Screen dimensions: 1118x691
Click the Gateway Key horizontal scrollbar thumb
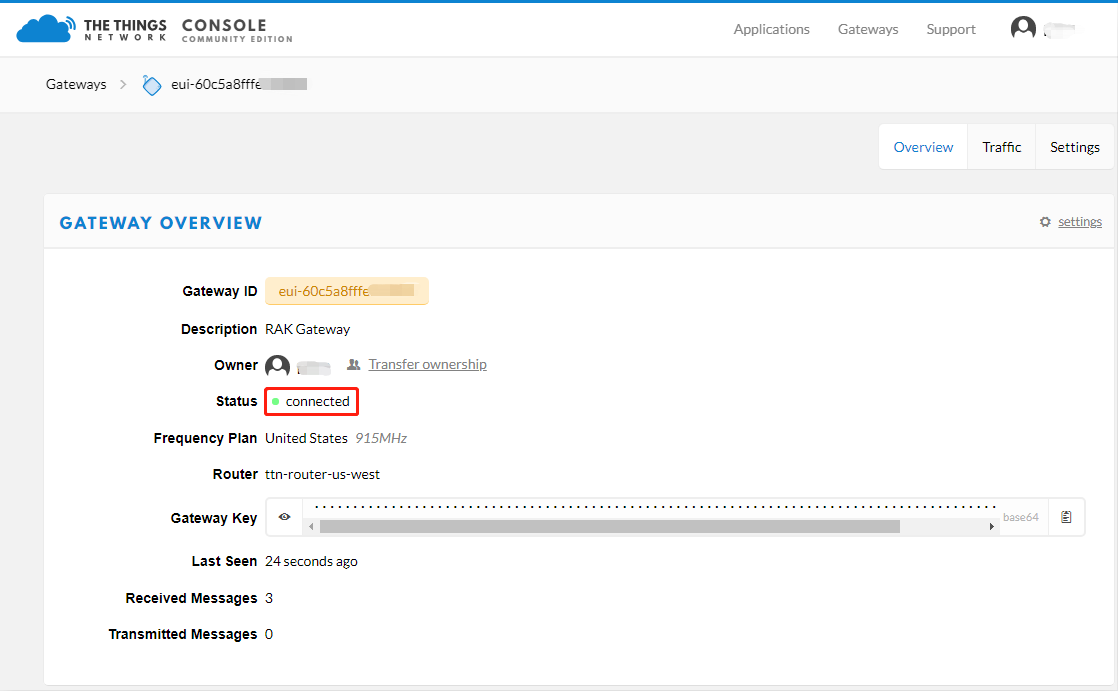(610, 526)
